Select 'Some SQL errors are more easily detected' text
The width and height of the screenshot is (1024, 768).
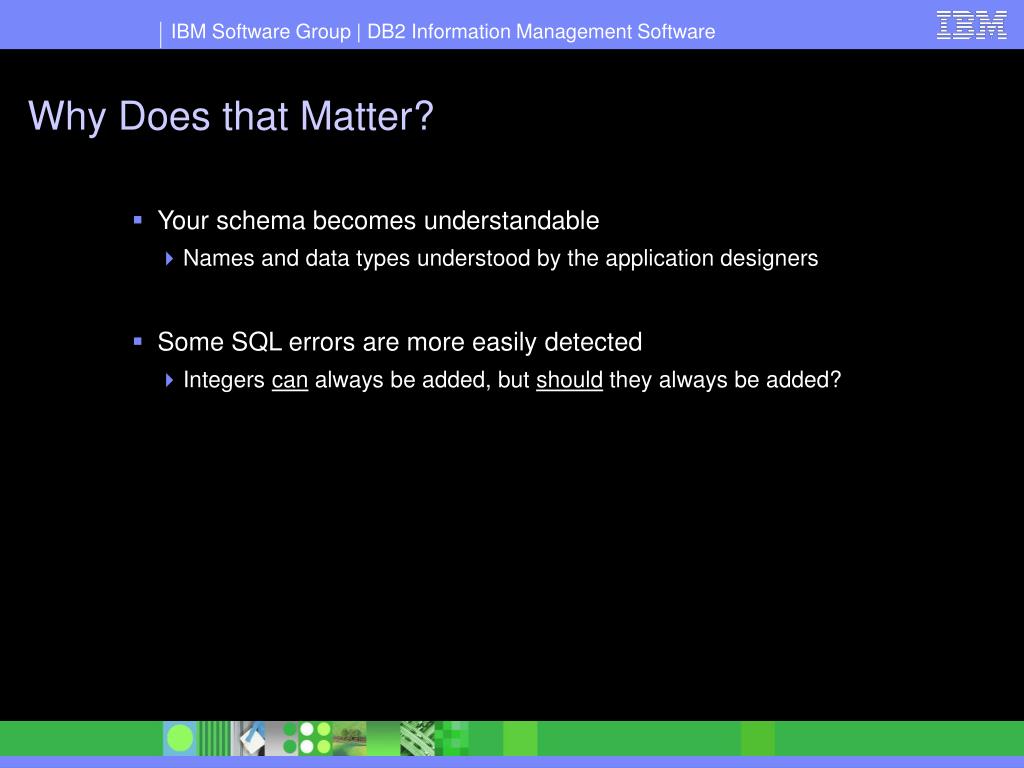[x=400, y=342]
